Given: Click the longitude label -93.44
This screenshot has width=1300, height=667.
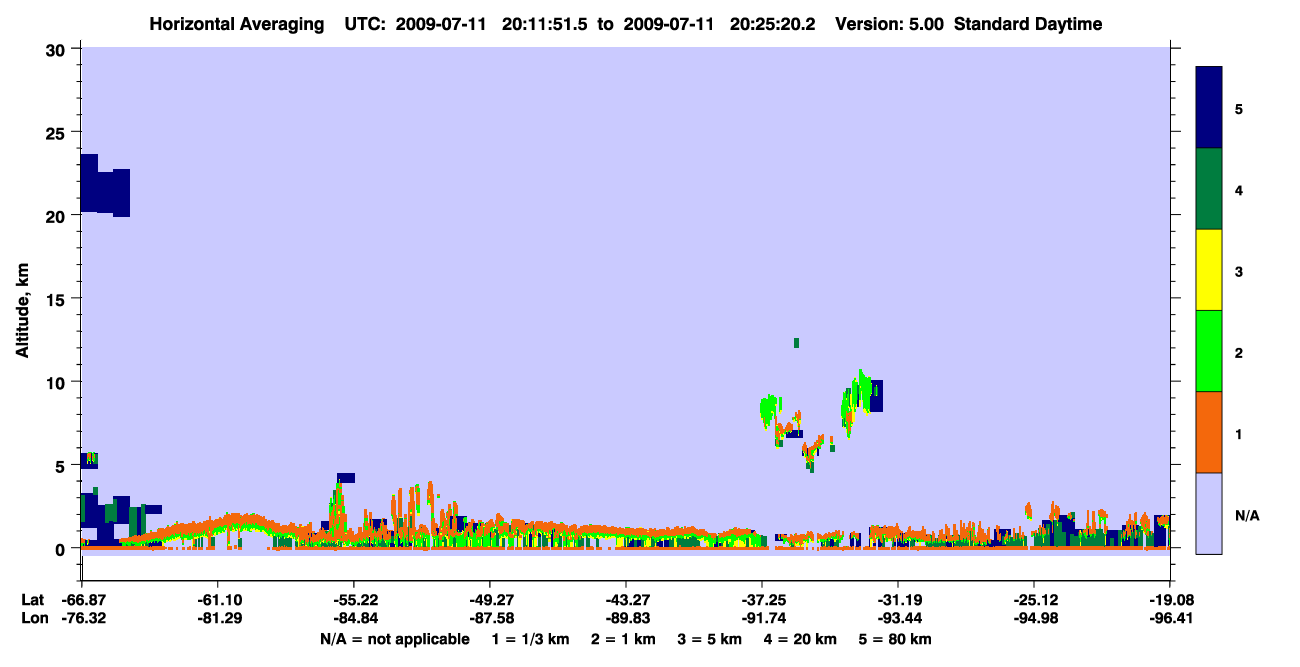Looking at the screenshot, I should (x=898, y=619).
